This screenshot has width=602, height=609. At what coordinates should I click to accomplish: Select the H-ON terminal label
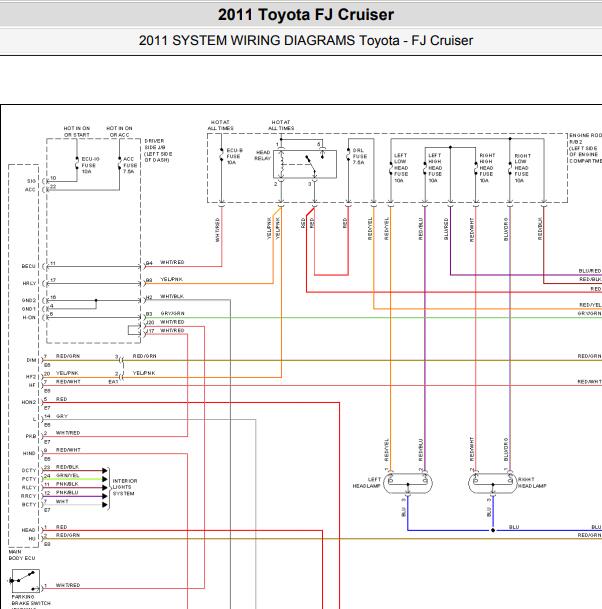point(29,318)
